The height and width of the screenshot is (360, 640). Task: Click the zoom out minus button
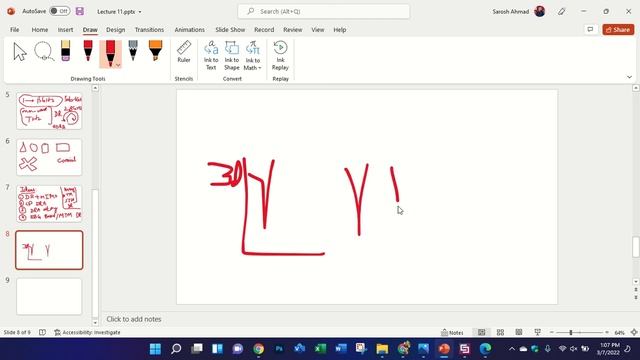[551, 332]
